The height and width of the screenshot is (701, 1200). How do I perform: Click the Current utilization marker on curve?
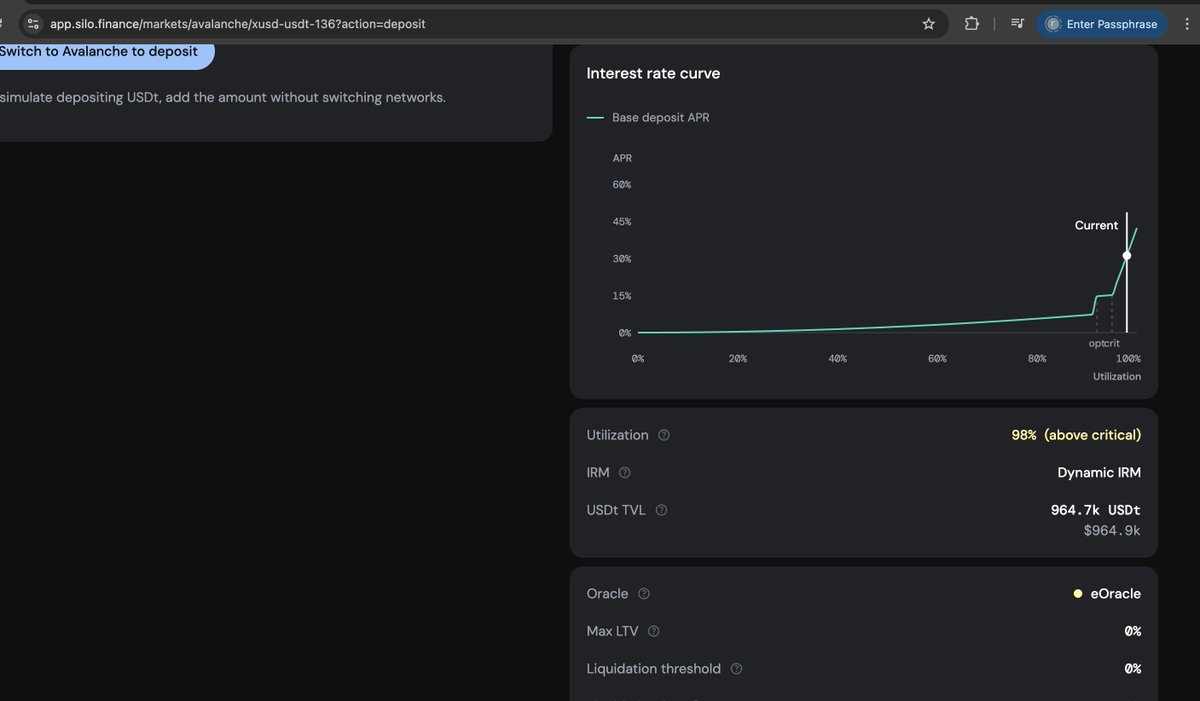1127,256
